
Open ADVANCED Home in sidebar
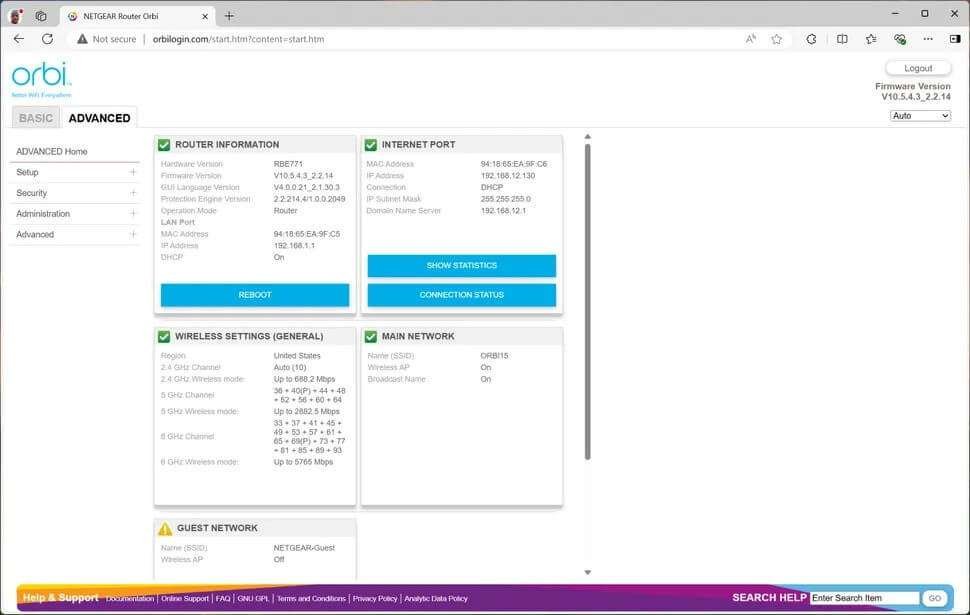coord(51,151)
